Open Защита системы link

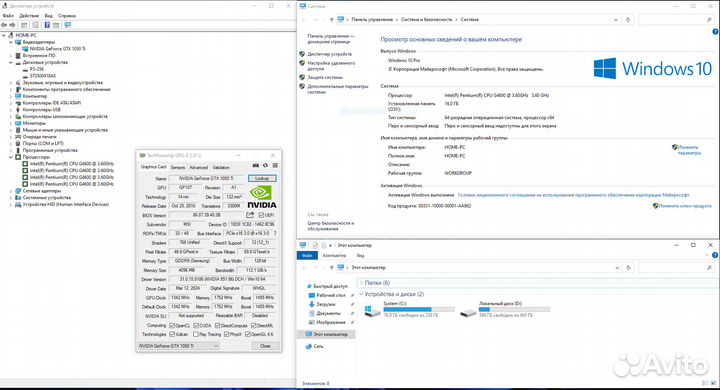point(325,77)
